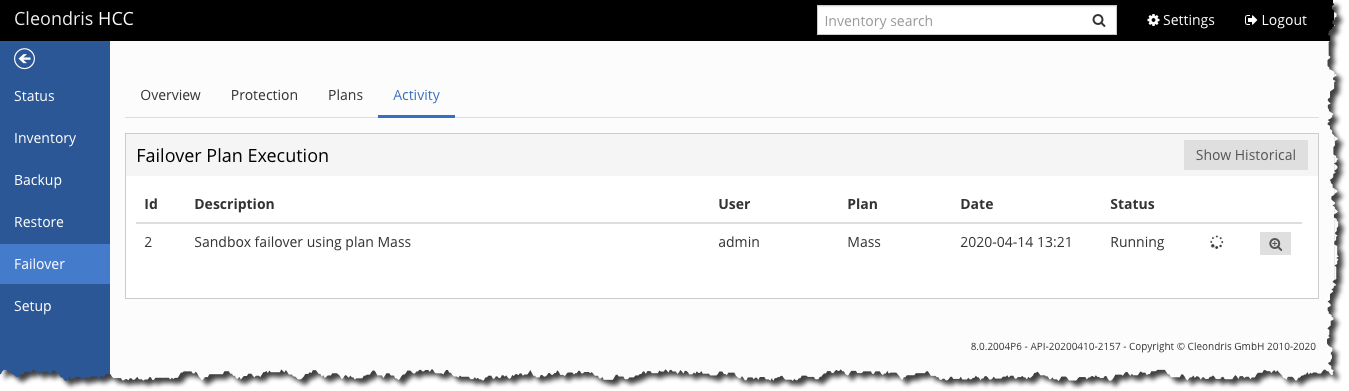Select the Plans tab
The width and height of the screenshot is (1349, 391).
(345, 95)
